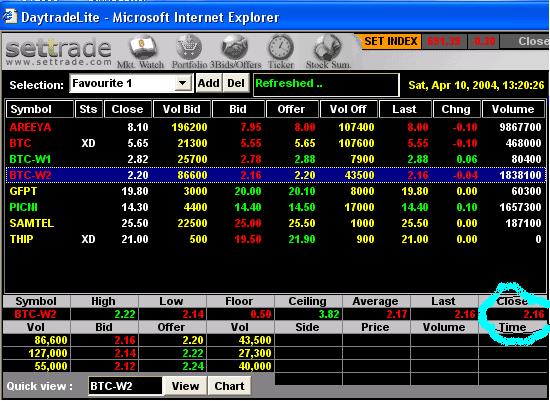Click the Add button

(209, 83)
